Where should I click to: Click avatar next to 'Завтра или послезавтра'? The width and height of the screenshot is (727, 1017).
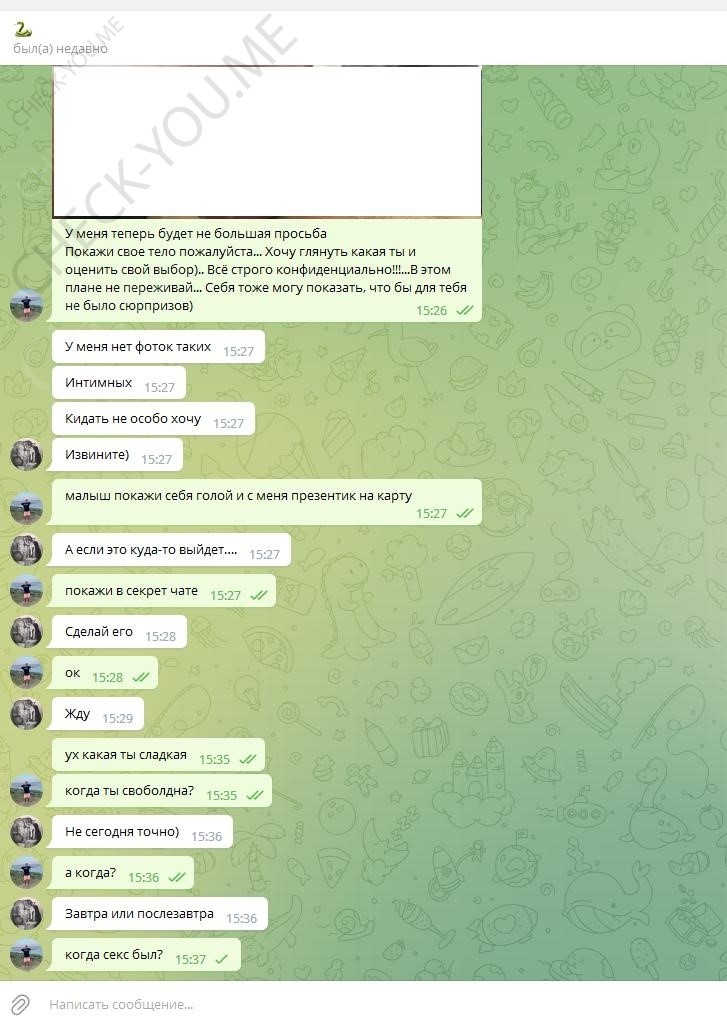pos(27,913)
